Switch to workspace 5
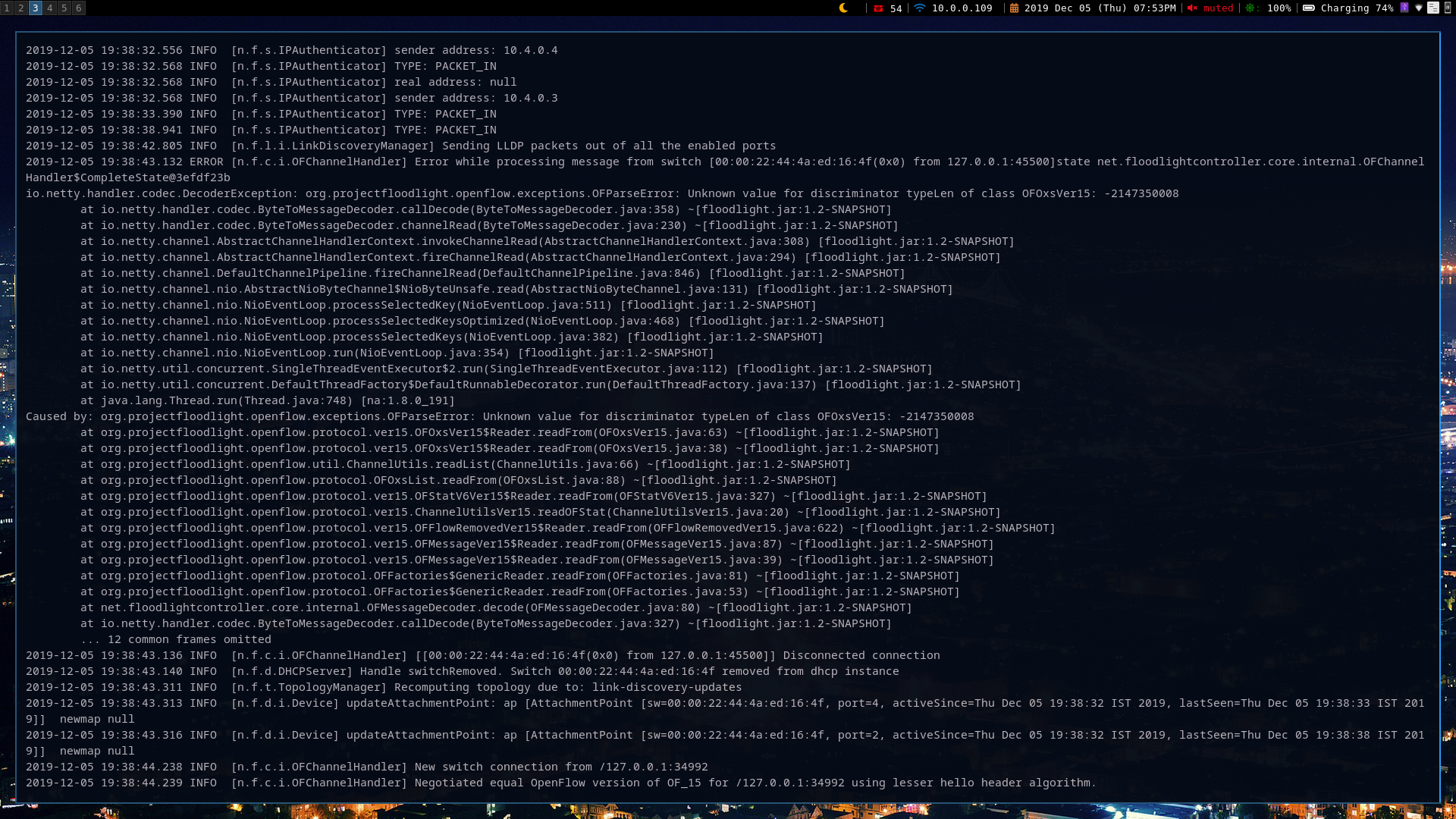Image resolution: width=1456 pixels, height=819 pixels. point(64,8)
